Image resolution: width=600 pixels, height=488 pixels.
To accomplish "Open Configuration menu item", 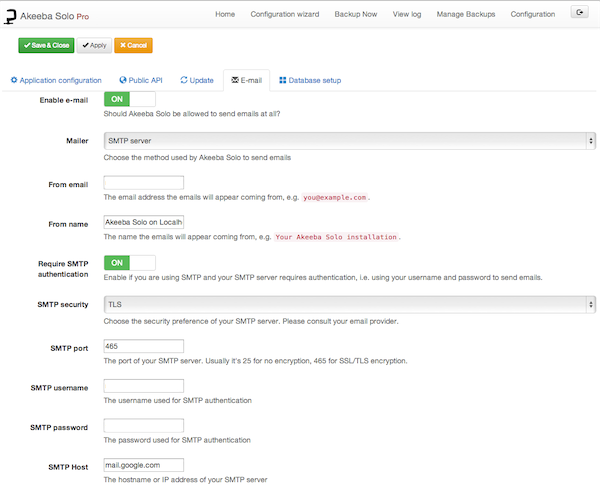I will click(x=533, y=14).
